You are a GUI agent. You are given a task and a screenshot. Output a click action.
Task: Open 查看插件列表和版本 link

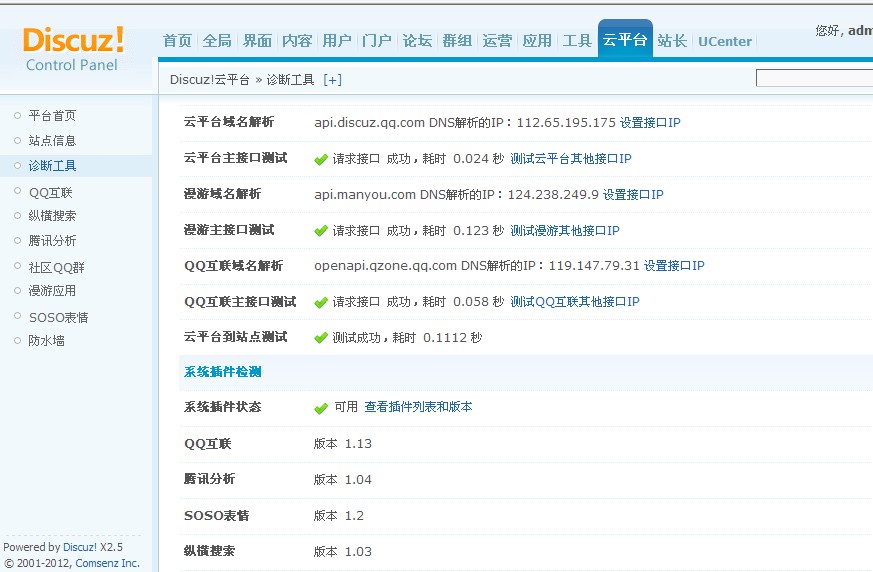click(x=418, y=407)
